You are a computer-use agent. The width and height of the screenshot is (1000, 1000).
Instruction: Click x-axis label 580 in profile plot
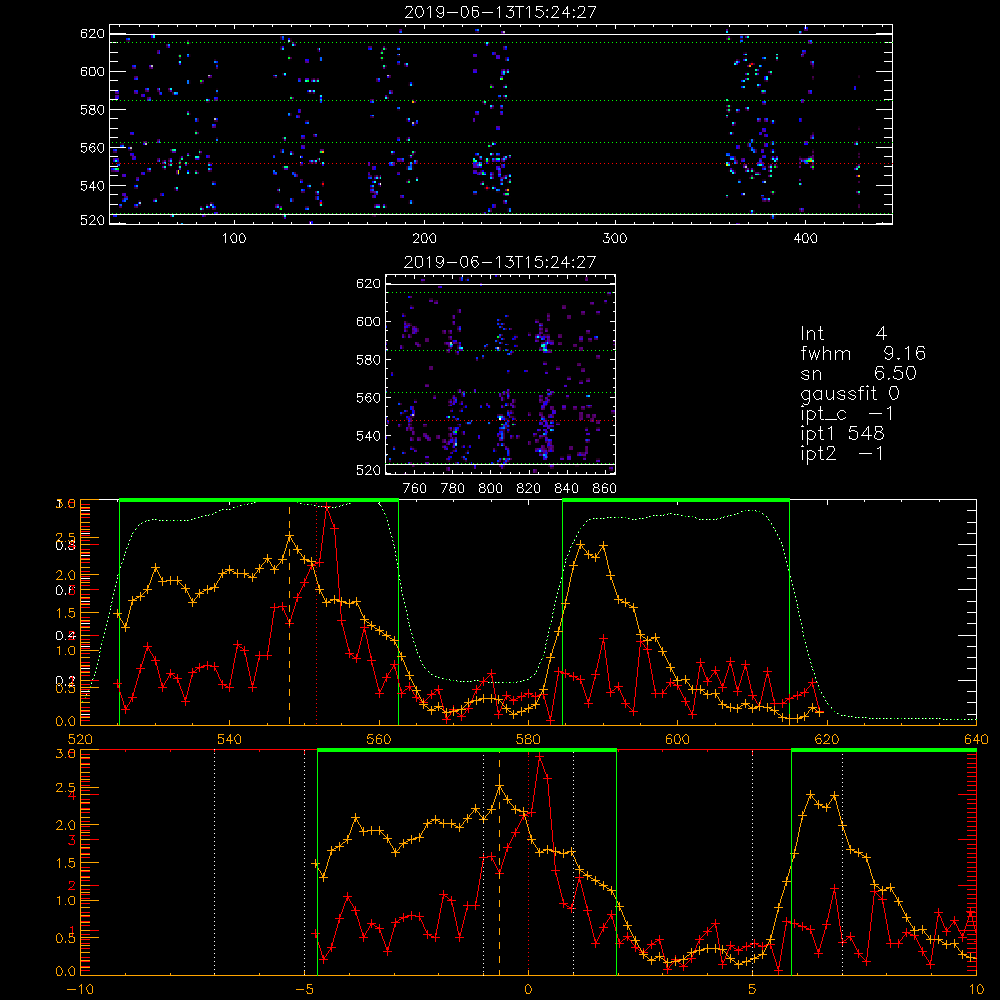pyautogui.click(x=528, y=739)
